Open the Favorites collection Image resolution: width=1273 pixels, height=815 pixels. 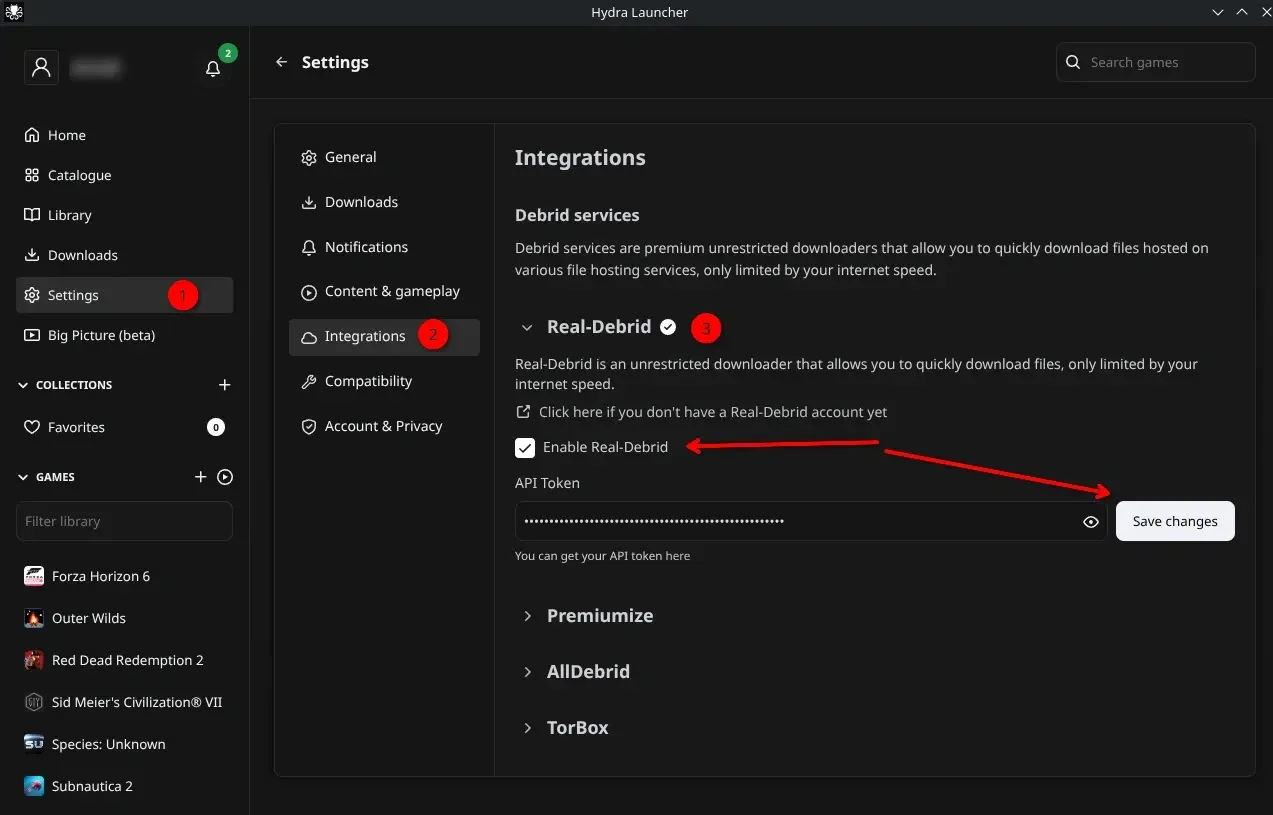[124, 427]
